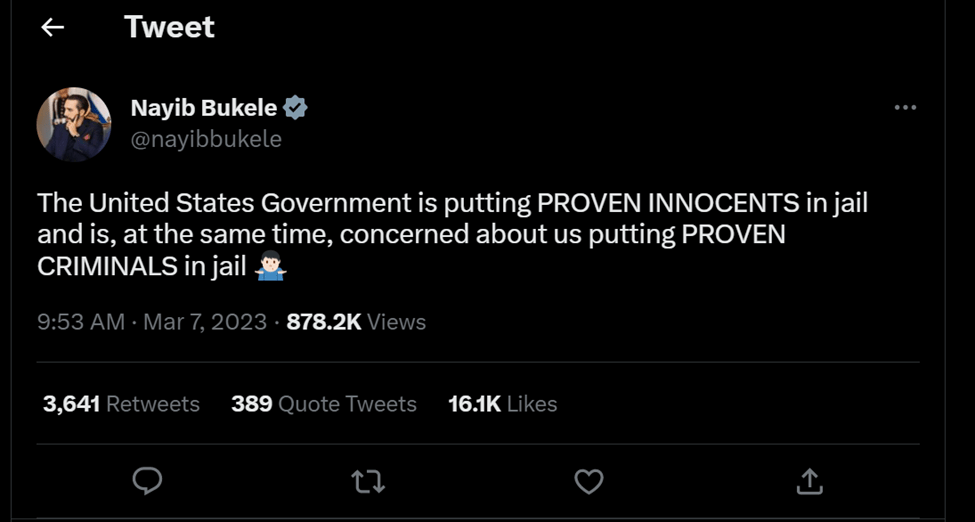The image size is (975, 522).
Task: Click the blue verified badge
Action: pyautogui.click(x=295, y=108)
